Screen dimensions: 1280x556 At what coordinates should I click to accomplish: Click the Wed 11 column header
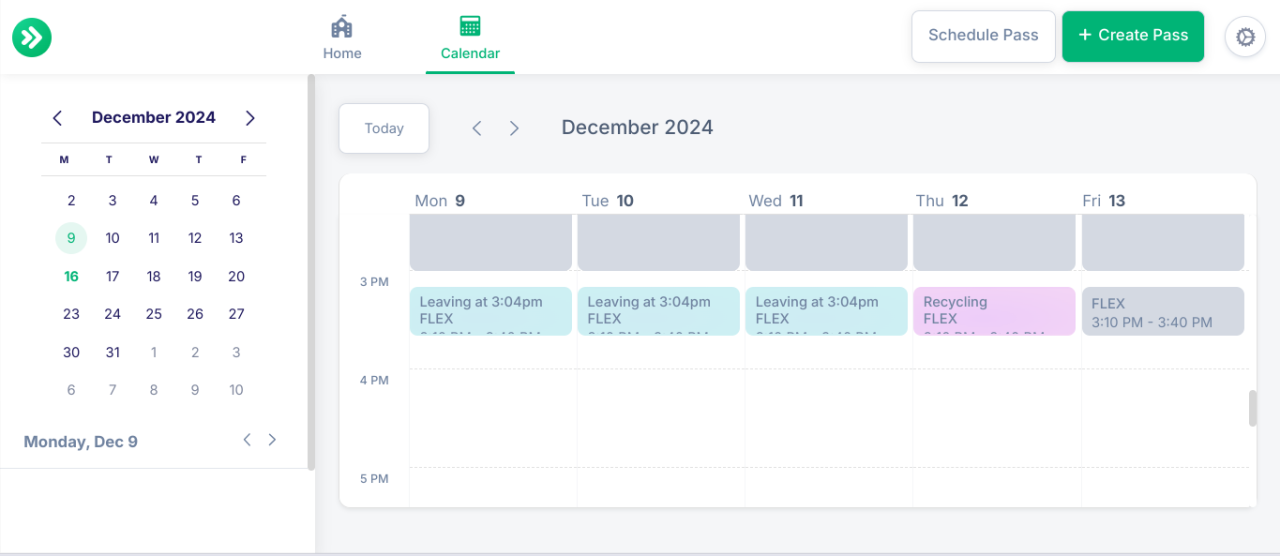click(776, 201)
